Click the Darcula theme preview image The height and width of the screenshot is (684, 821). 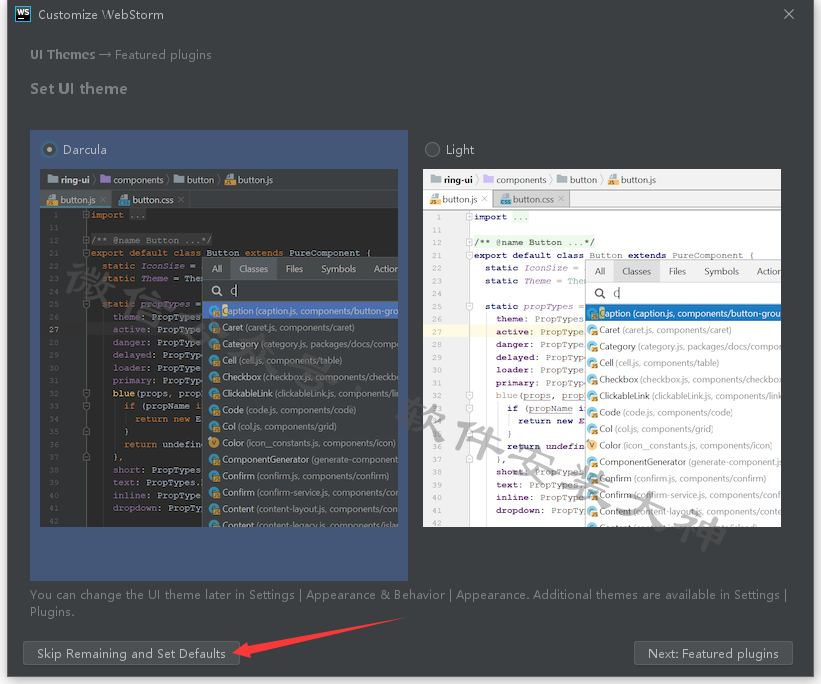tap(219, 348)
